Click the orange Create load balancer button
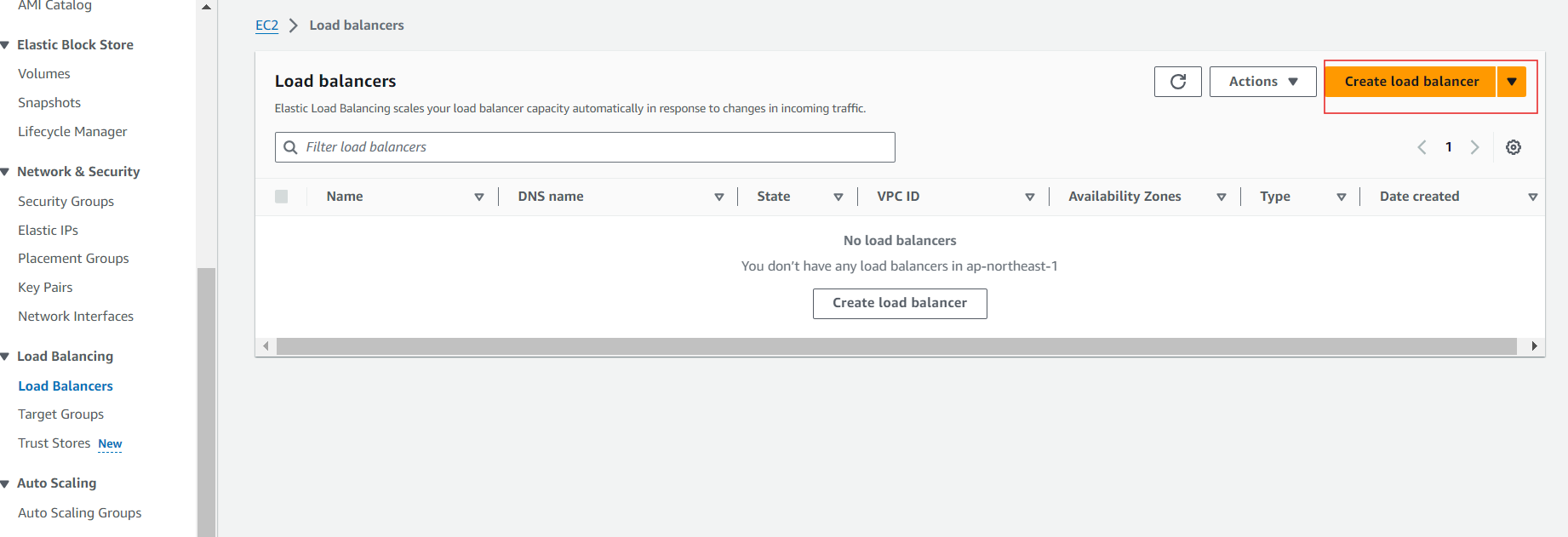Image resolution: width=1568 pixels, height=537 pixels. [1411, 82]
